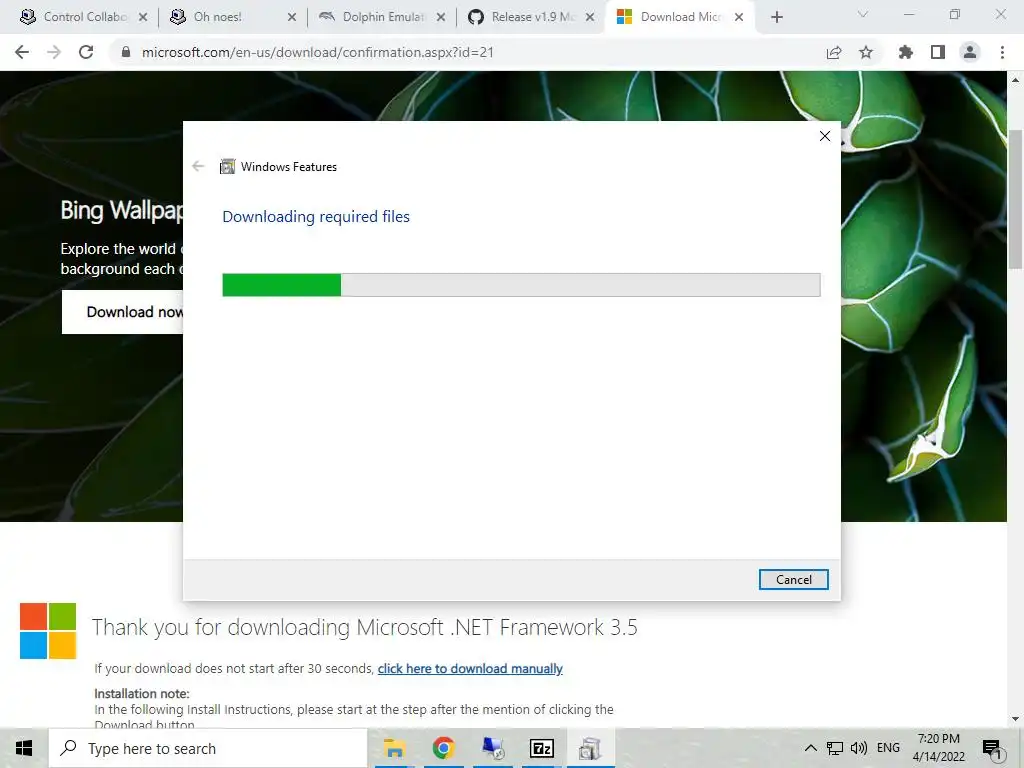Image resolution: width=1024 pixels, height=768 pixels.
Task: Open the notification action center icon
Action: pos(992,748)
